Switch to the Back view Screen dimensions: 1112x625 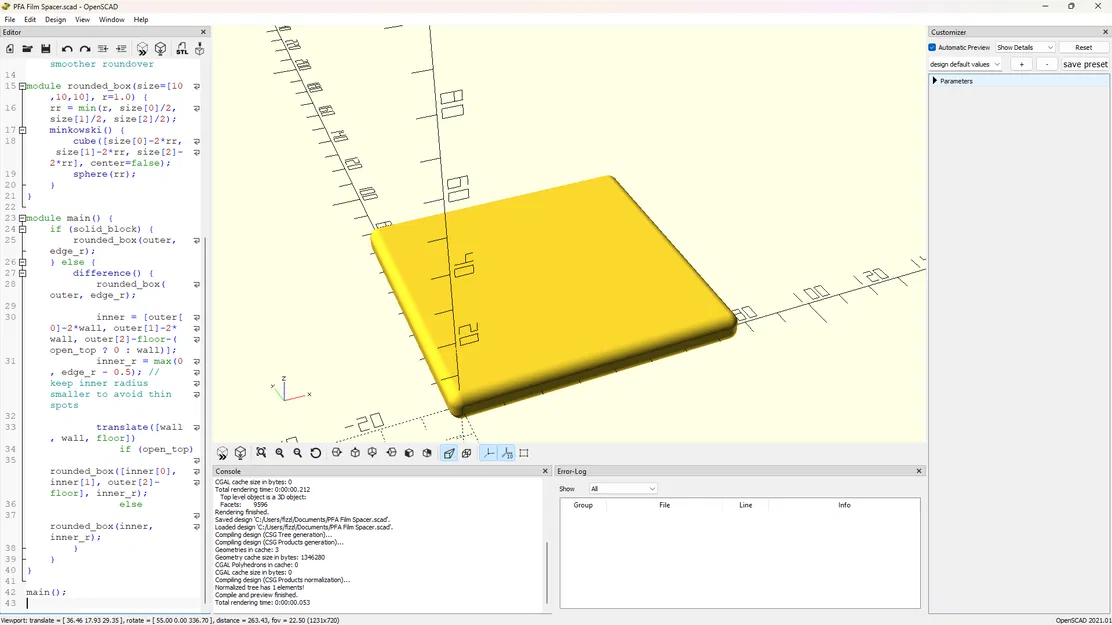coord(427,453)
